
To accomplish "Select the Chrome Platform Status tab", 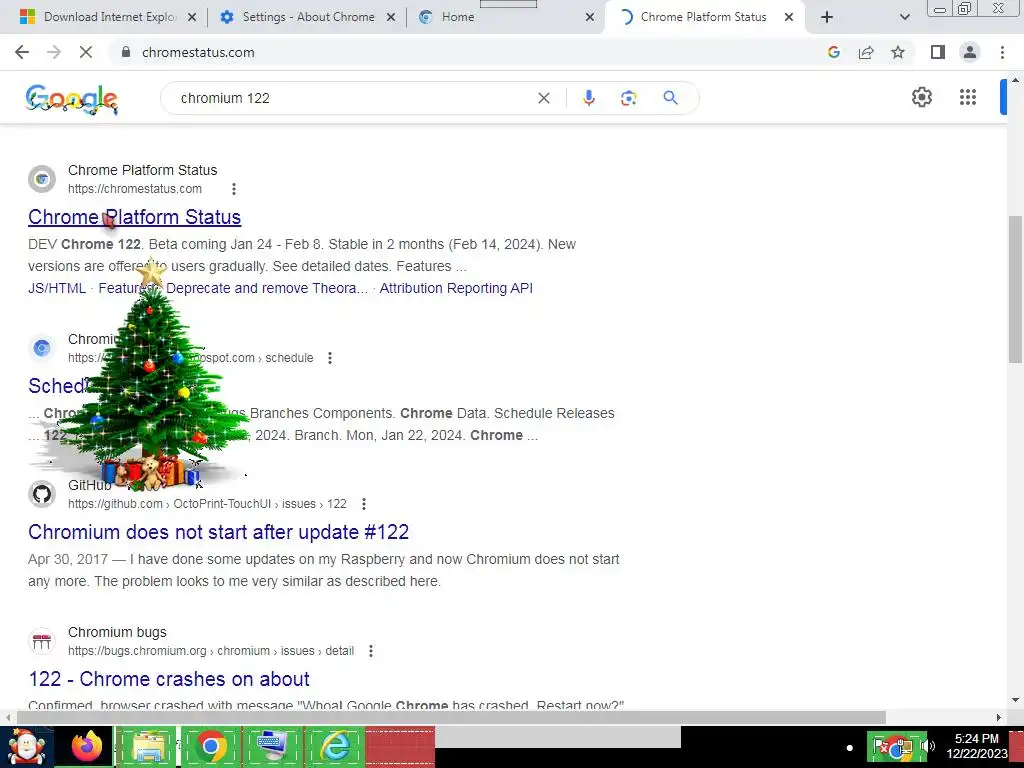I will 703,17.
